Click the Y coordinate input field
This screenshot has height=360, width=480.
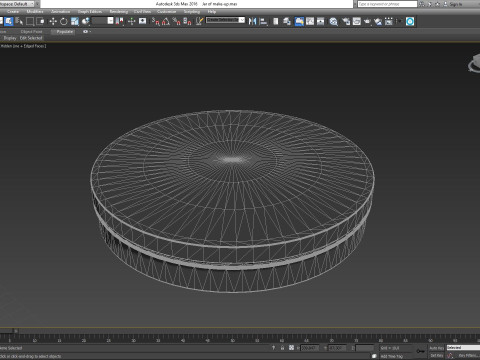click(x=337, y=348)
